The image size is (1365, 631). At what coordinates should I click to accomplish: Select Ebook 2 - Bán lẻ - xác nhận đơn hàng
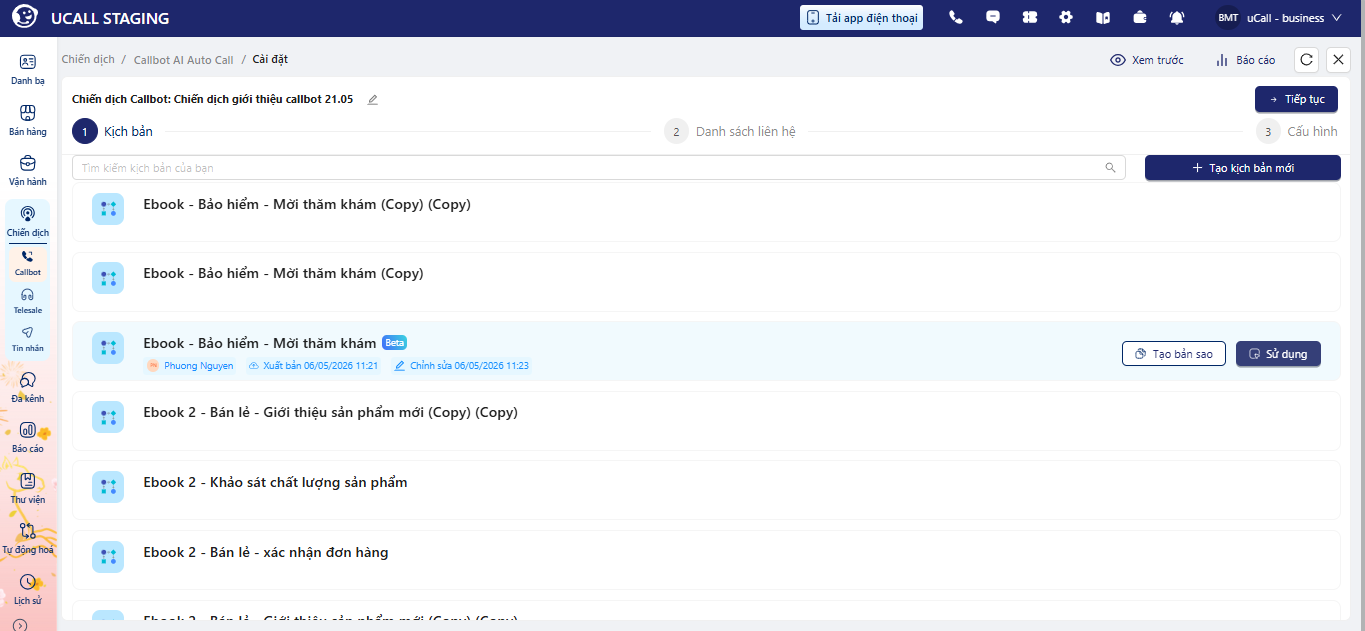(x=706, y=560)
